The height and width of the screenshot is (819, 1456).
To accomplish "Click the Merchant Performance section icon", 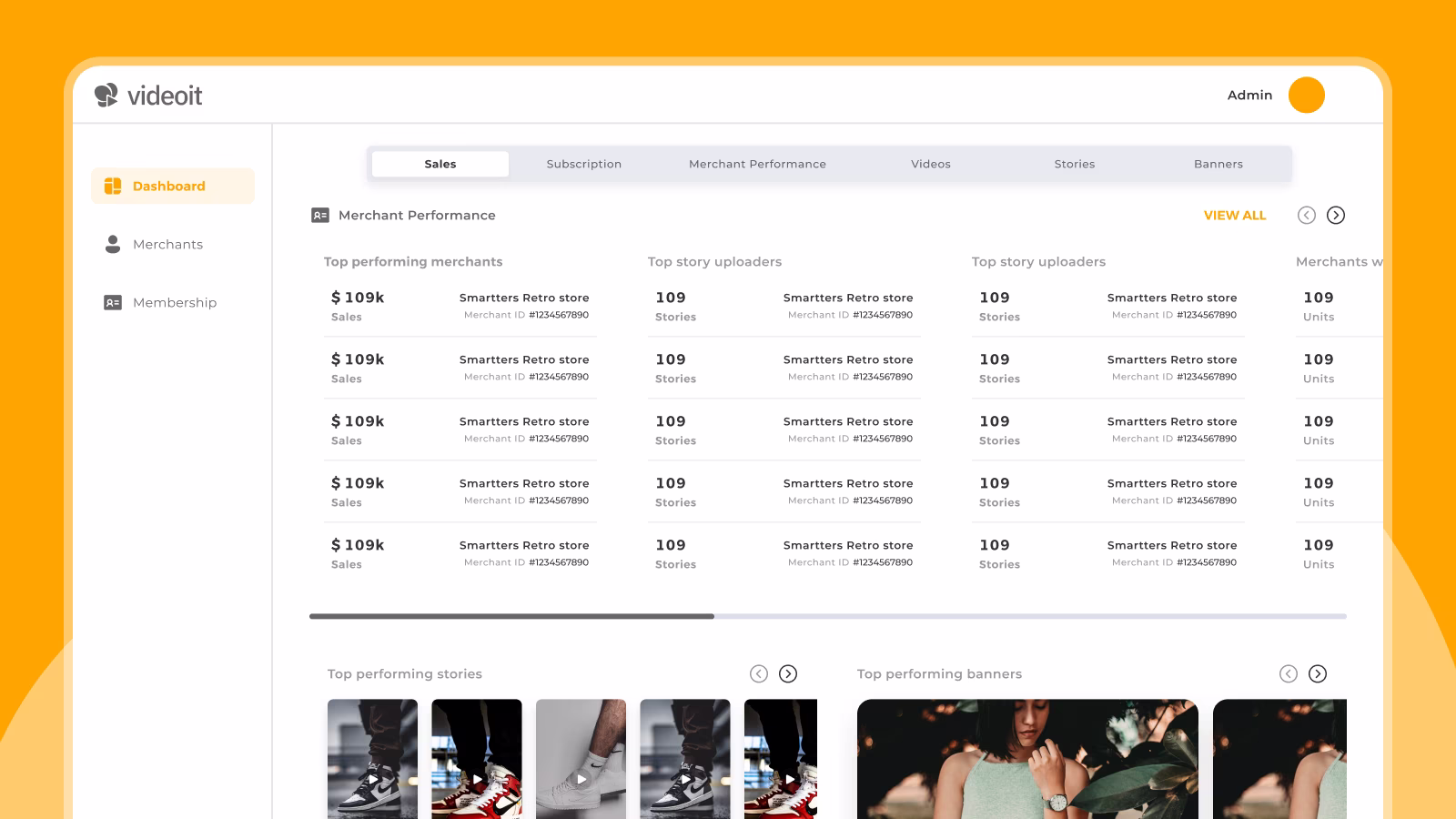I will coord(320,215).
